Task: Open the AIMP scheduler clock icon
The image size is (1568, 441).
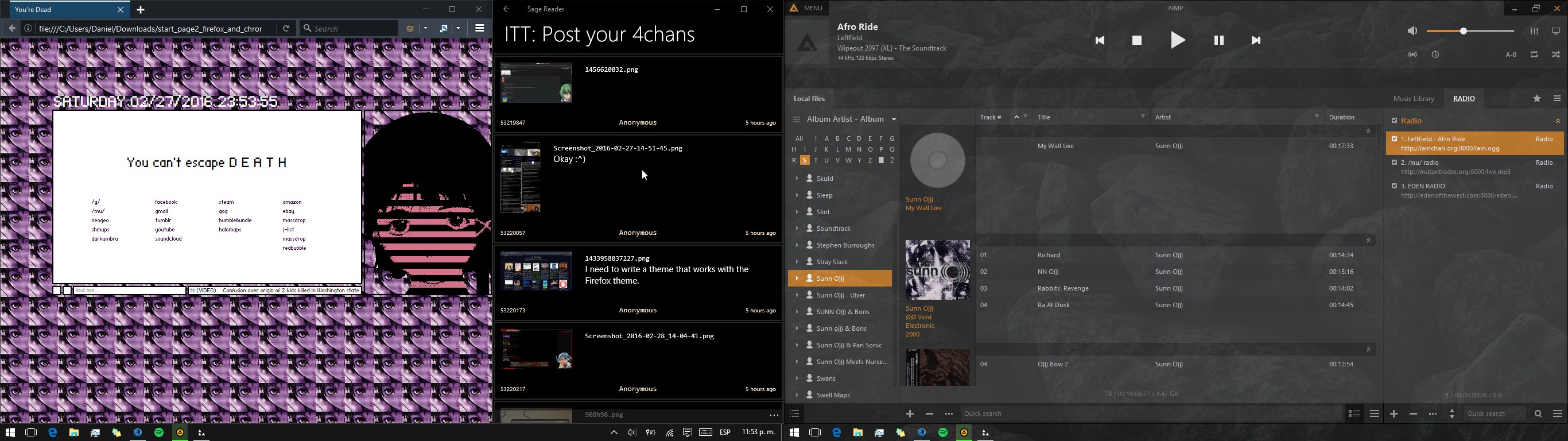Action: tap(1435, 55)
